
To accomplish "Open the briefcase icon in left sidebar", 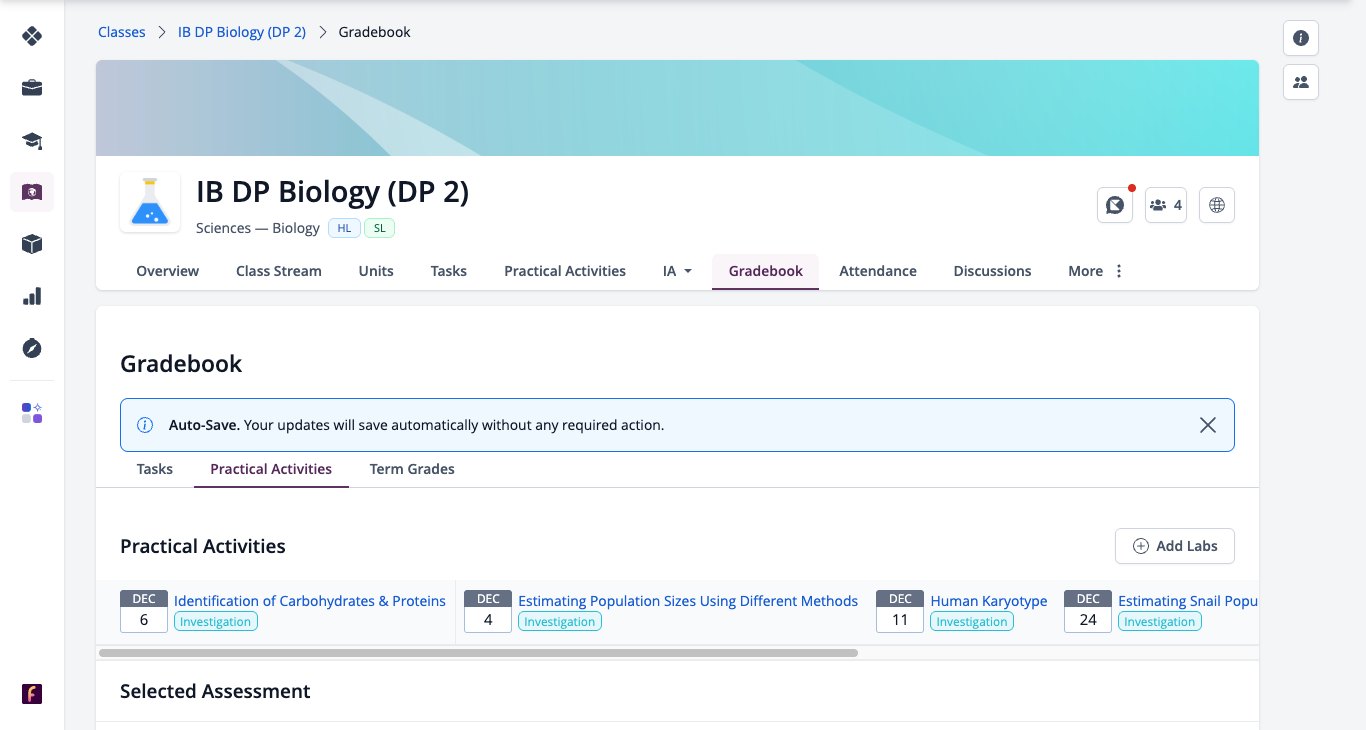I will (x=32, y=88).
